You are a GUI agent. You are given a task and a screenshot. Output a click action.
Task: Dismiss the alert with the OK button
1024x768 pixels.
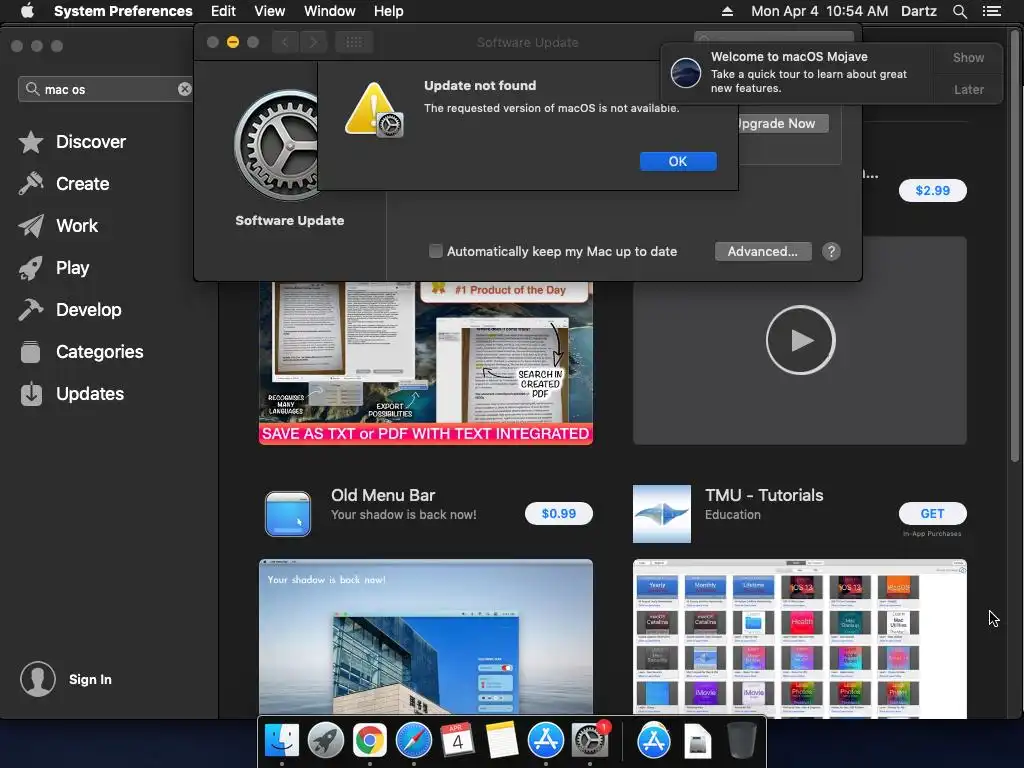point(678,161)
